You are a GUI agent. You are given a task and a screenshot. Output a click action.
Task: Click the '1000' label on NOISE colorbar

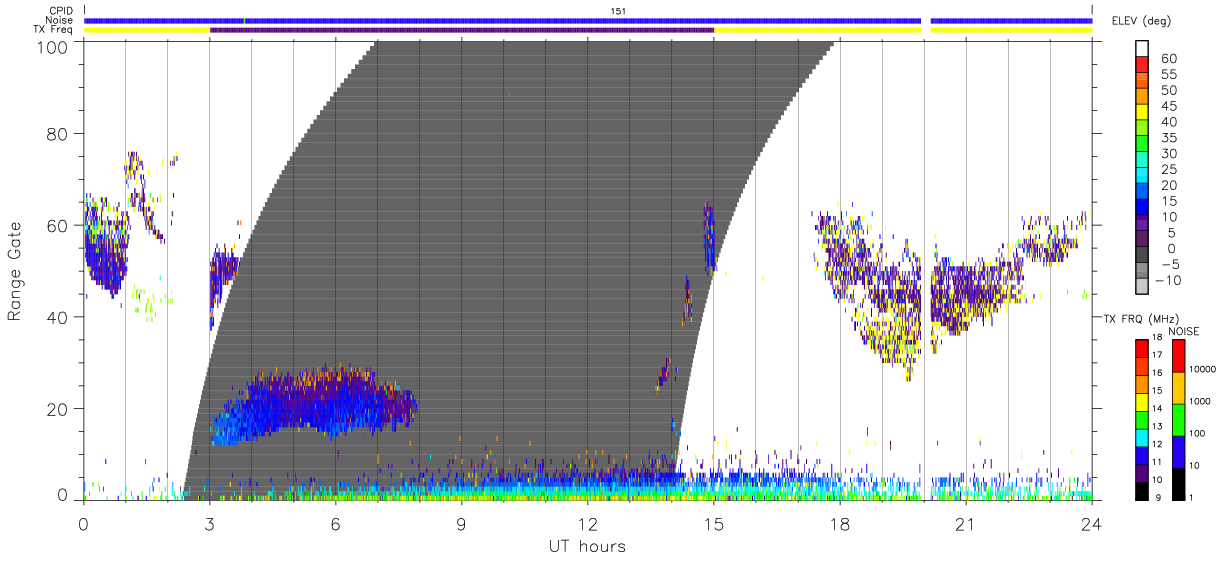point(1200,401)
